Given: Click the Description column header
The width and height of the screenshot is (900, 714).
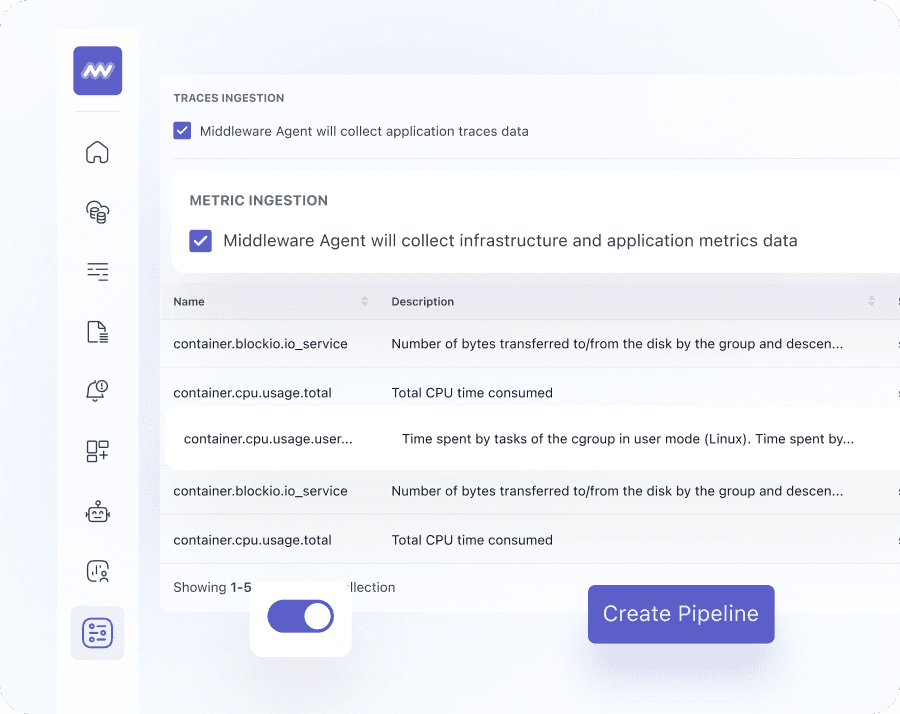Looking at the screenshot, I should point(422,301).
